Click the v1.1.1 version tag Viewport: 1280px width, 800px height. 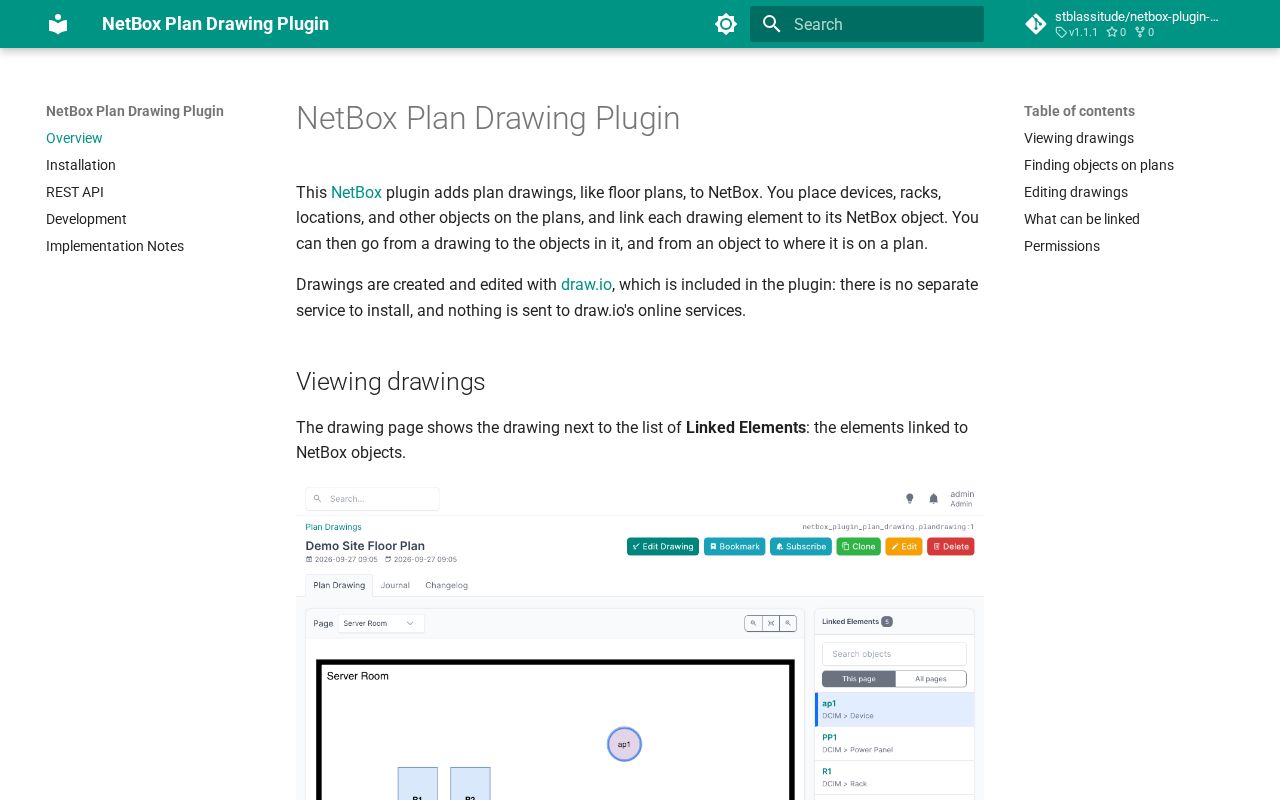[x=1077, y=32]
